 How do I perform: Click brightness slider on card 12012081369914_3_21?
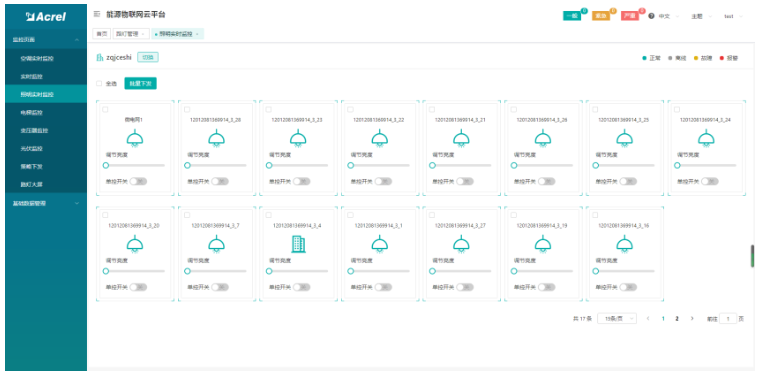point(461,165)
